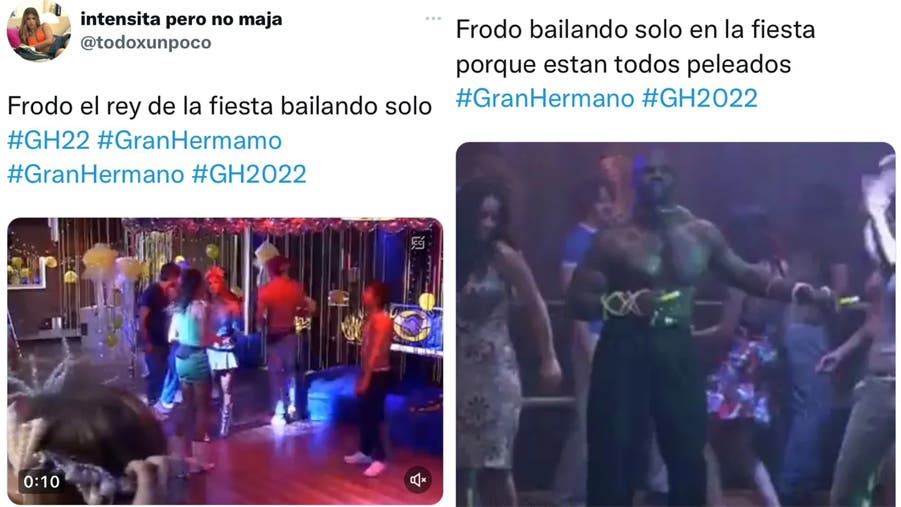The height and width of the screenshot is (507, 901).
Task: Open the #GH22 hashtag
Action: (49, 141)
